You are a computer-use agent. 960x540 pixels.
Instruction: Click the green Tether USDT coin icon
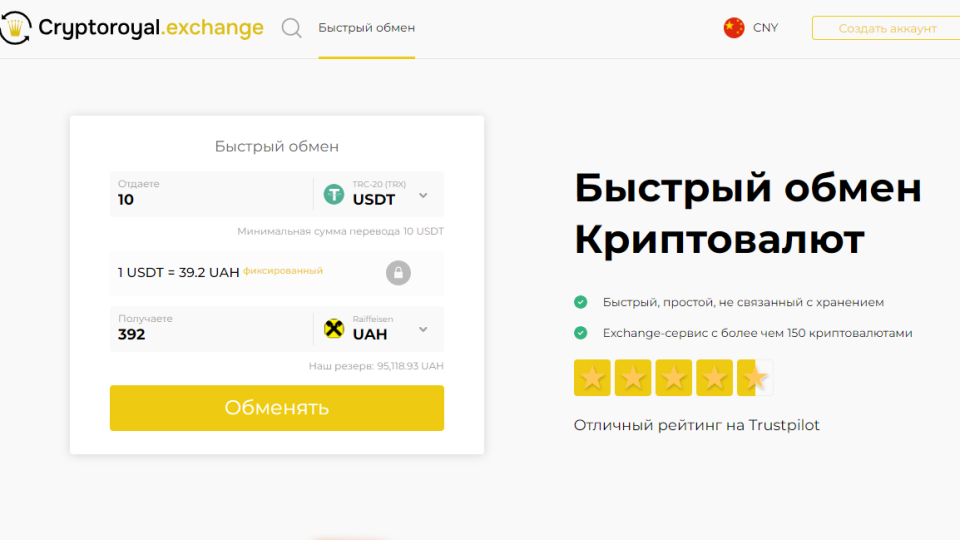pyautogui.click(x=334, y=194)
